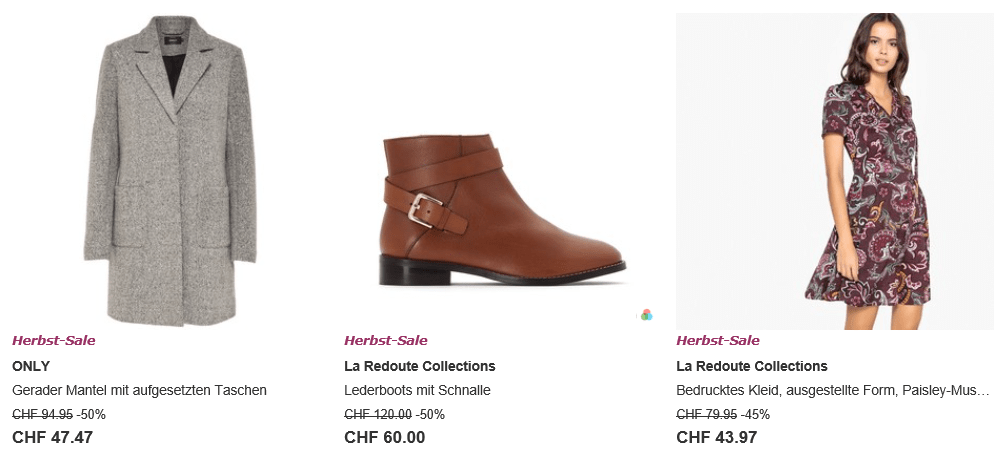
Task: Open the 'Bedrucktes Kleid, ausgestellte Form' title
Action: pos(832,390)
